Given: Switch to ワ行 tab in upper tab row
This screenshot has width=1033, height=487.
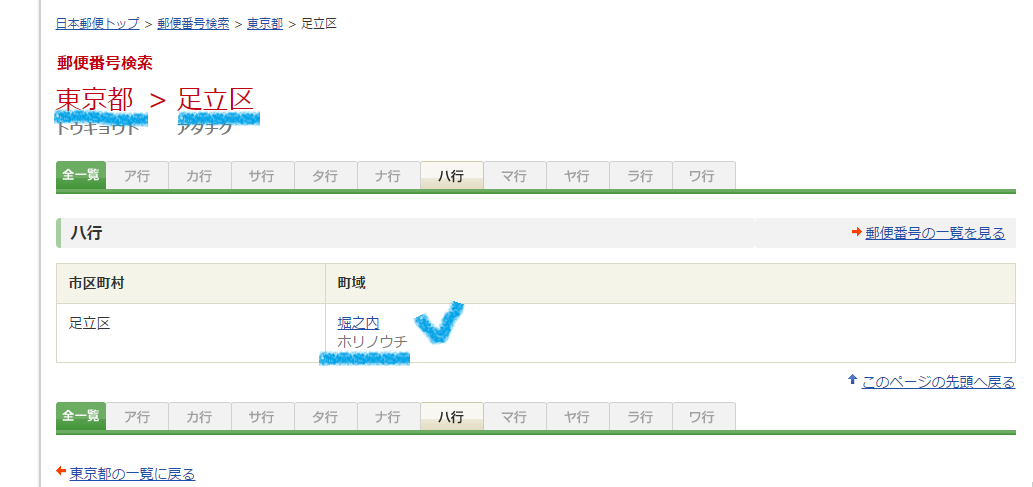Looking at the screenshot, I should 702,176.
